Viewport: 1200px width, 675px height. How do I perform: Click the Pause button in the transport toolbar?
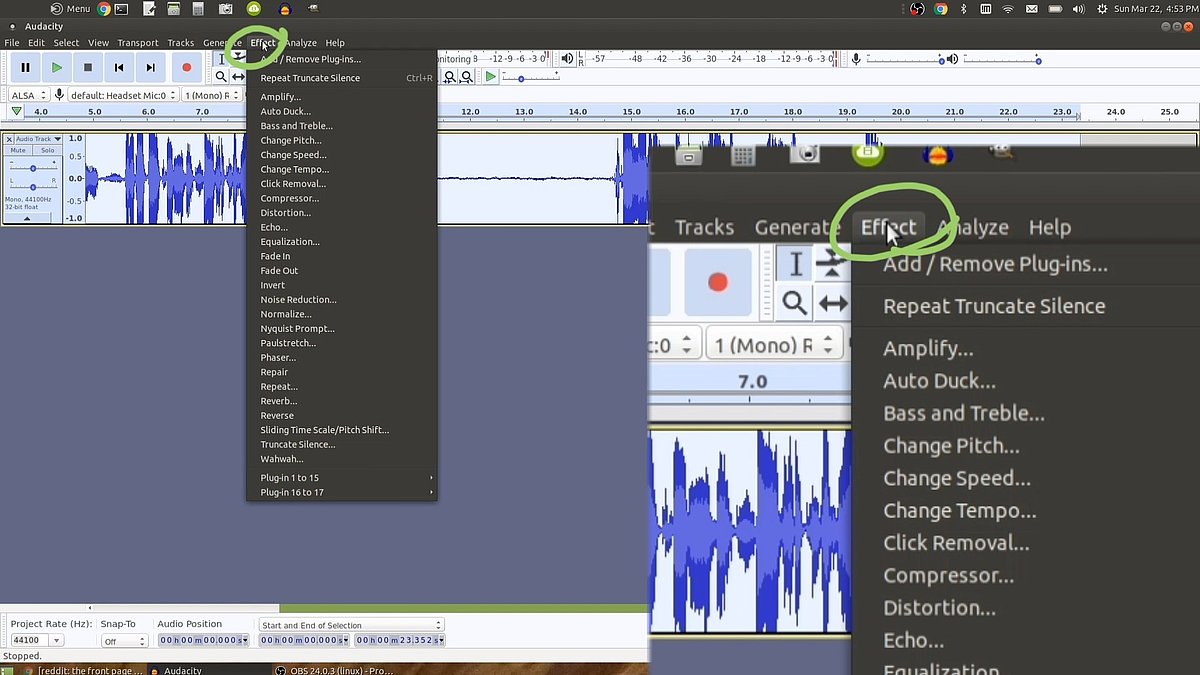(x=25, y=67)
